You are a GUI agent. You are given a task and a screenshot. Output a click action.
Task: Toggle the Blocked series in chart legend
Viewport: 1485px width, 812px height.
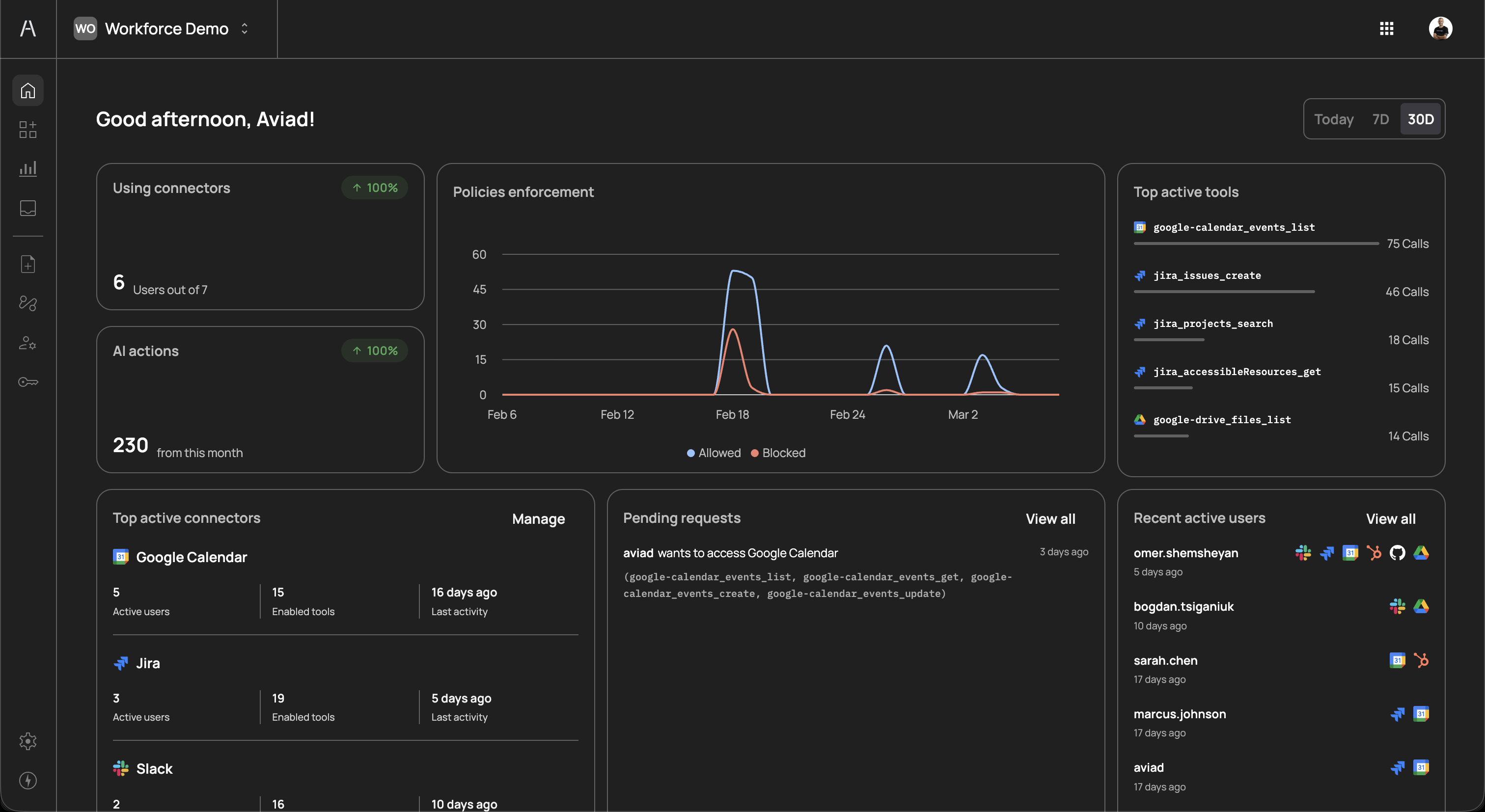coord(778,453)
